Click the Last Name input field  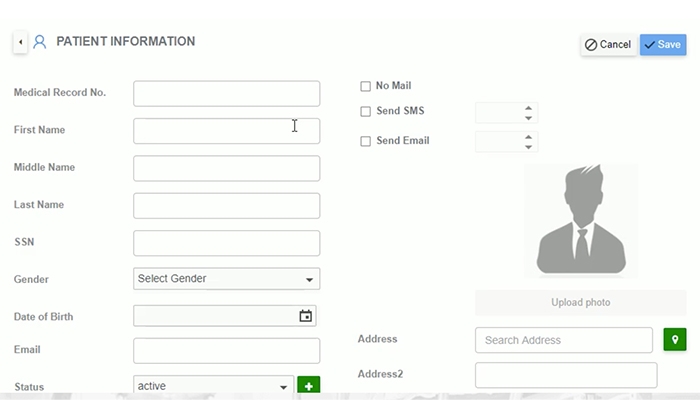pos(226,205)
